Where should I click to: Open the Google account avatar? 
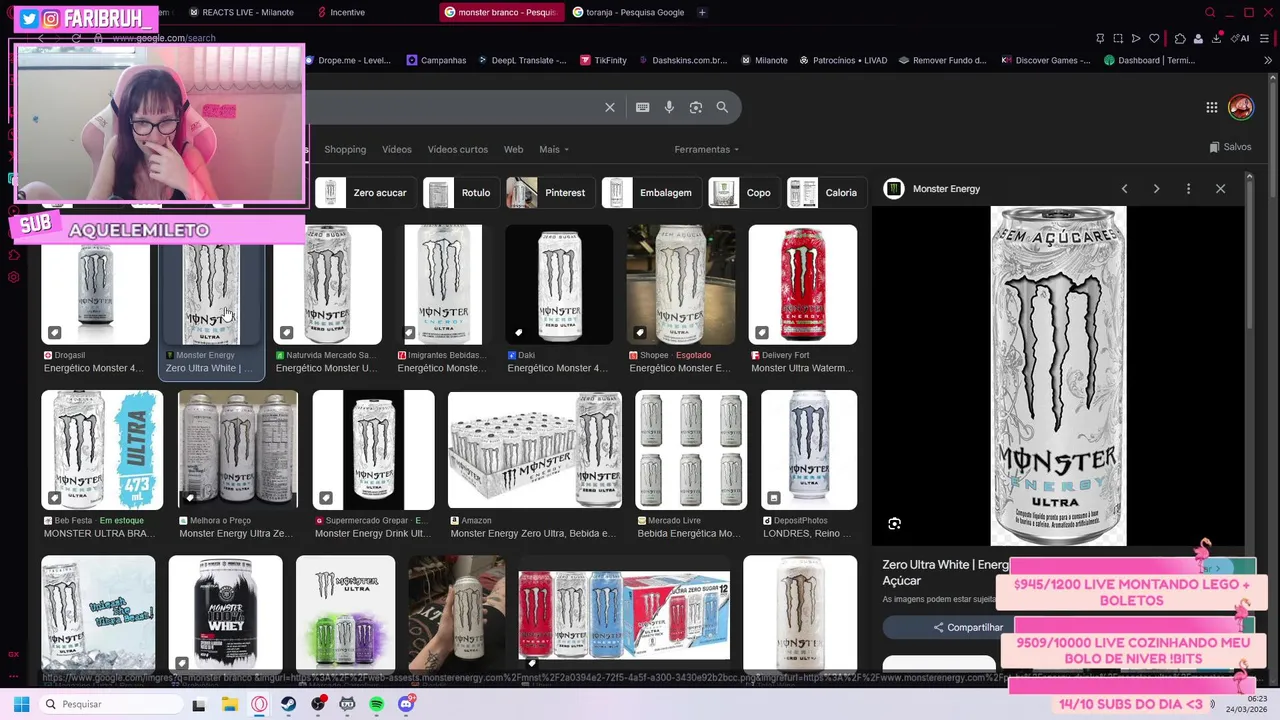1241,107
